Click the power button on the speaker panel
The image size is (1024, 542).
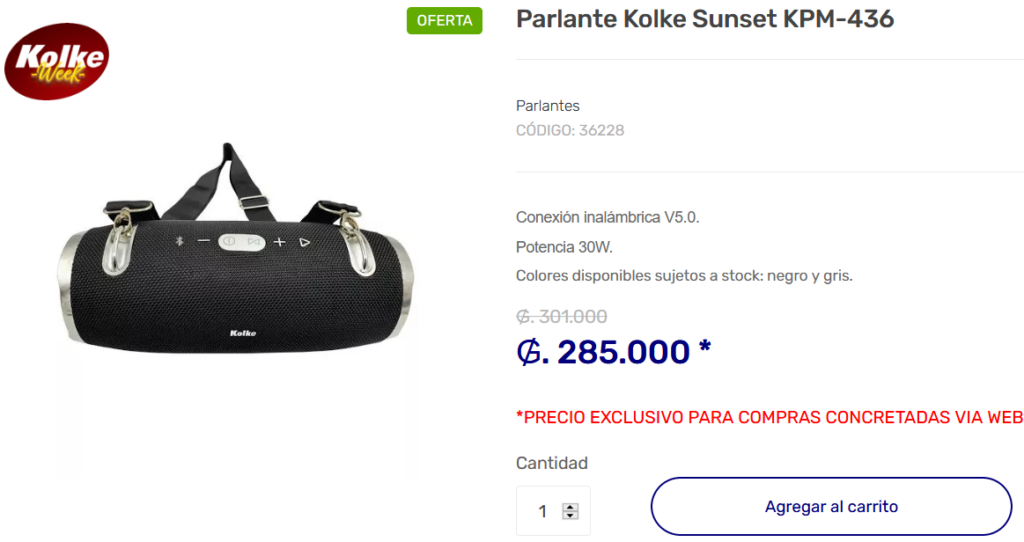click(229, 241)
